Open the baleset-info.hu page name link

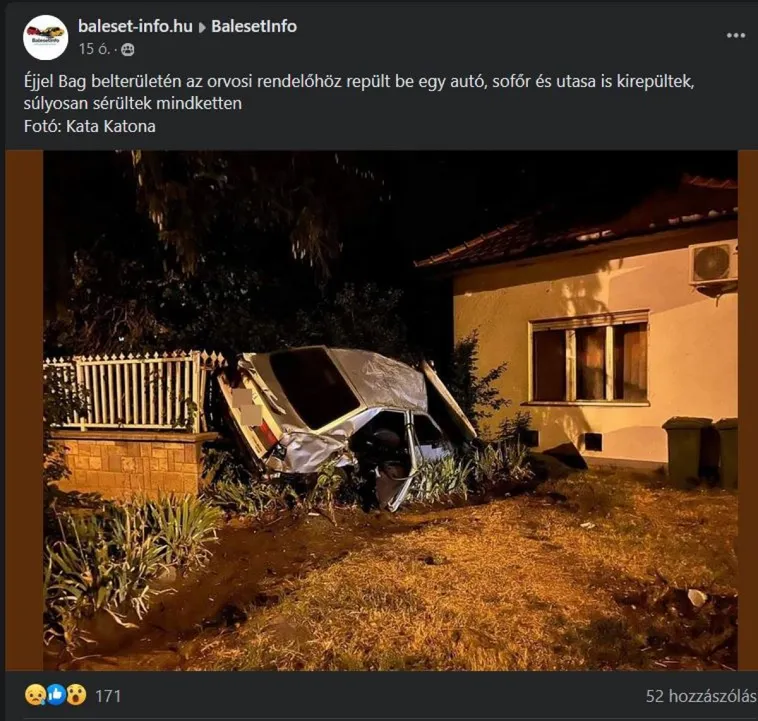(135, 26)
